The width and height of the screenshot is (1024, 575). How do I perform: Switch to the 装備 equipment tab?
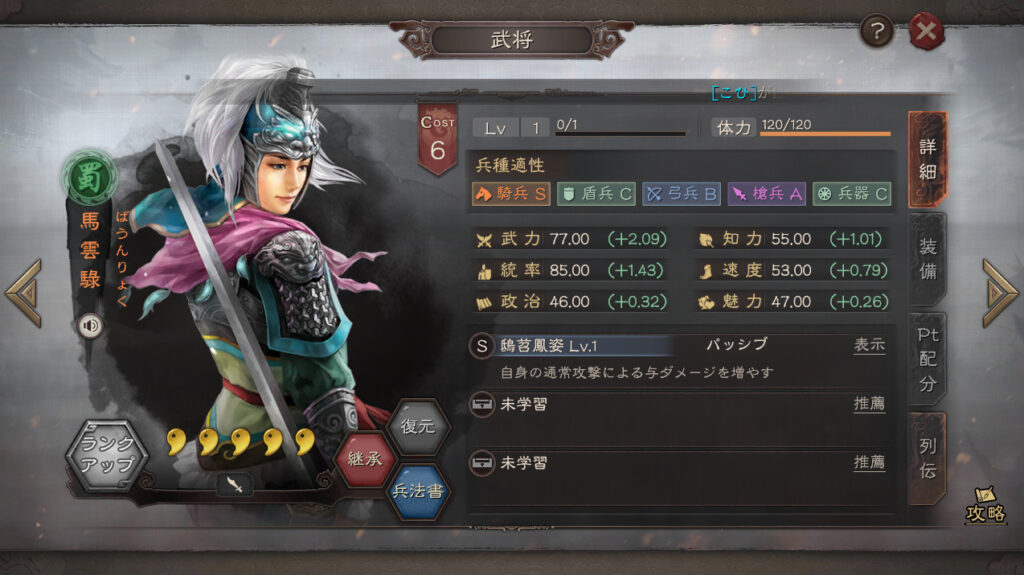(927, 259)
